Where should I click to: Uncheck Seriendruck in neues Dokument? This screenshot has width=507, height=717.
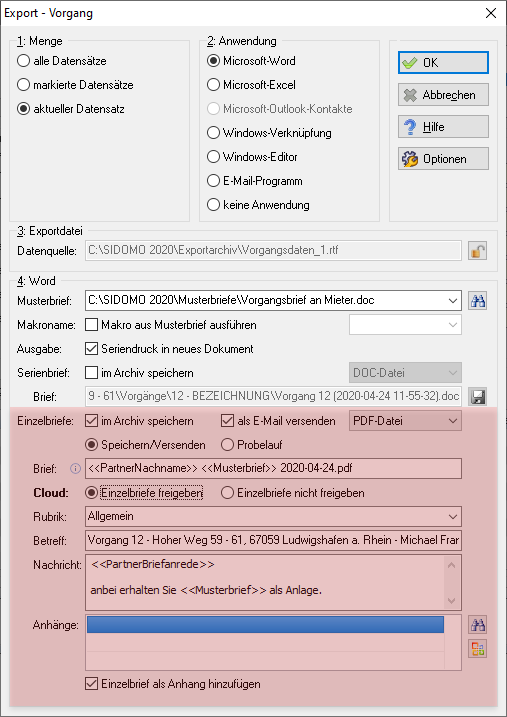(91, 349)
